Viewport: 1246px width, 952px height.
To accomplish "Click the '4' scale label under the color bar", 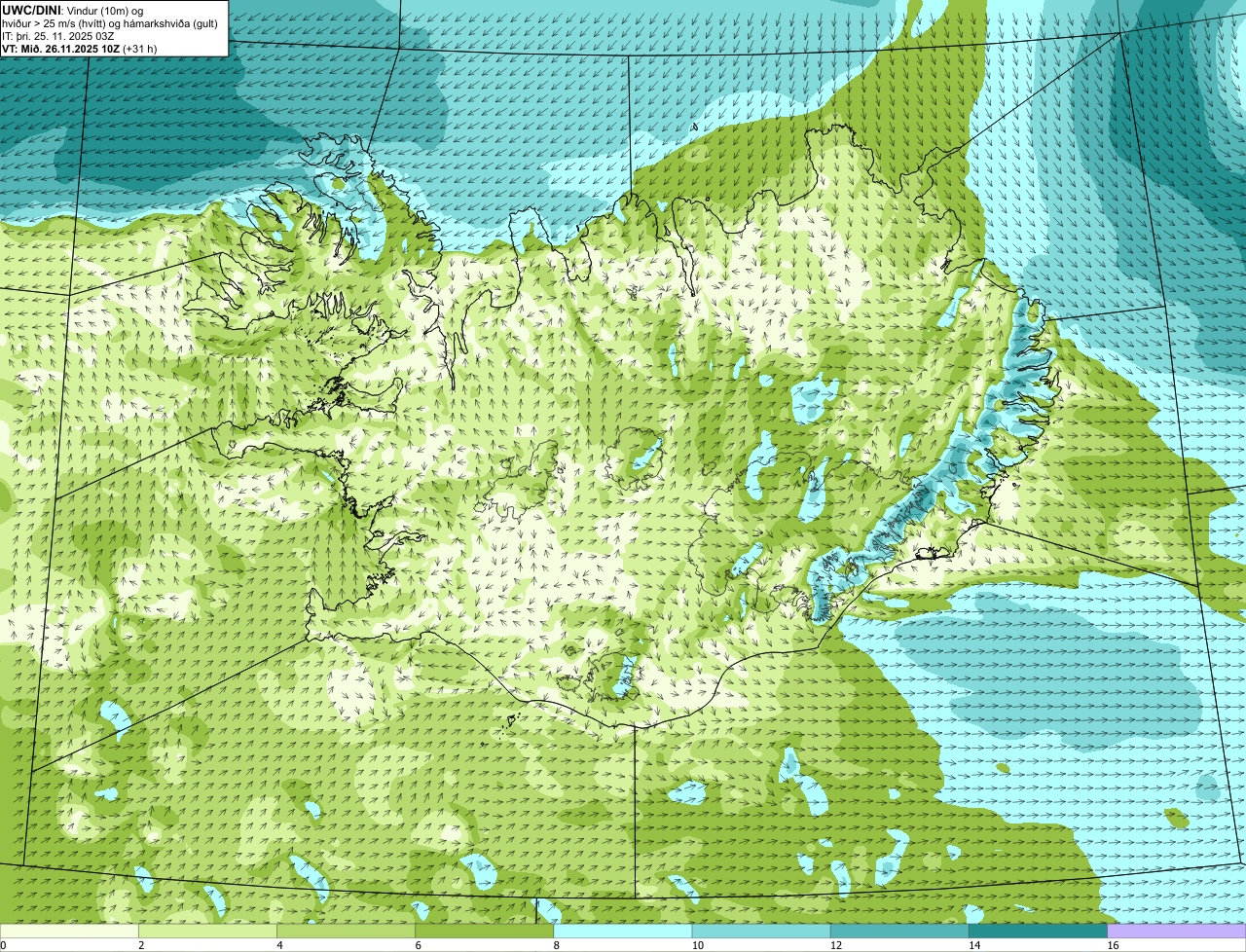I will [279, 945].
